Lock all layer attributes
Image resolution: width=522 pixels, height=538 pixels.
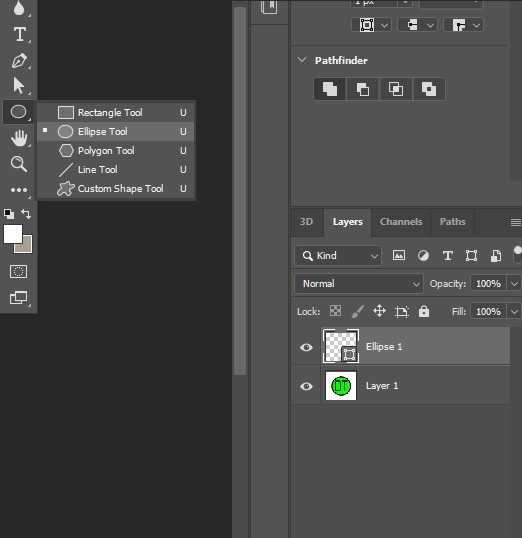pos(424,311)
